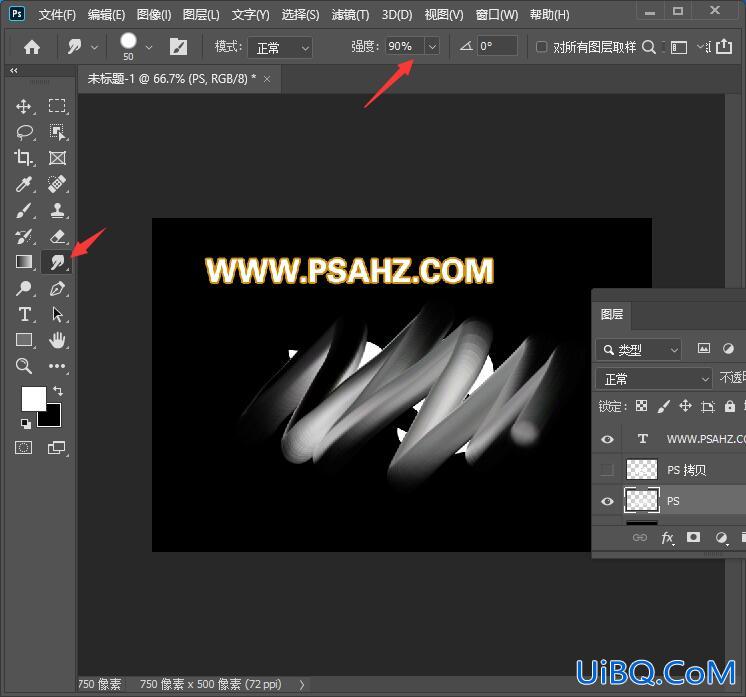Viewport: 746px width, 697px height.
Task: Toggle lock all padlock icon
Action: (729, 406)
